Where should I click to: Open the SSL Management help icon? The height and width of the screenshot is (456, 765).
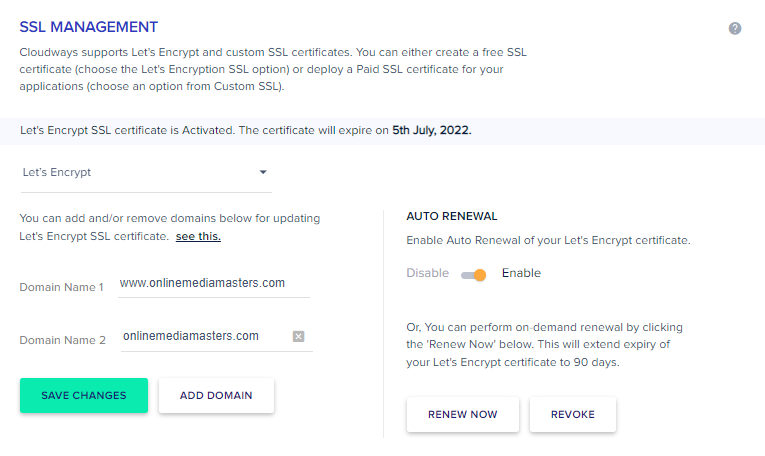pos(735,28)
